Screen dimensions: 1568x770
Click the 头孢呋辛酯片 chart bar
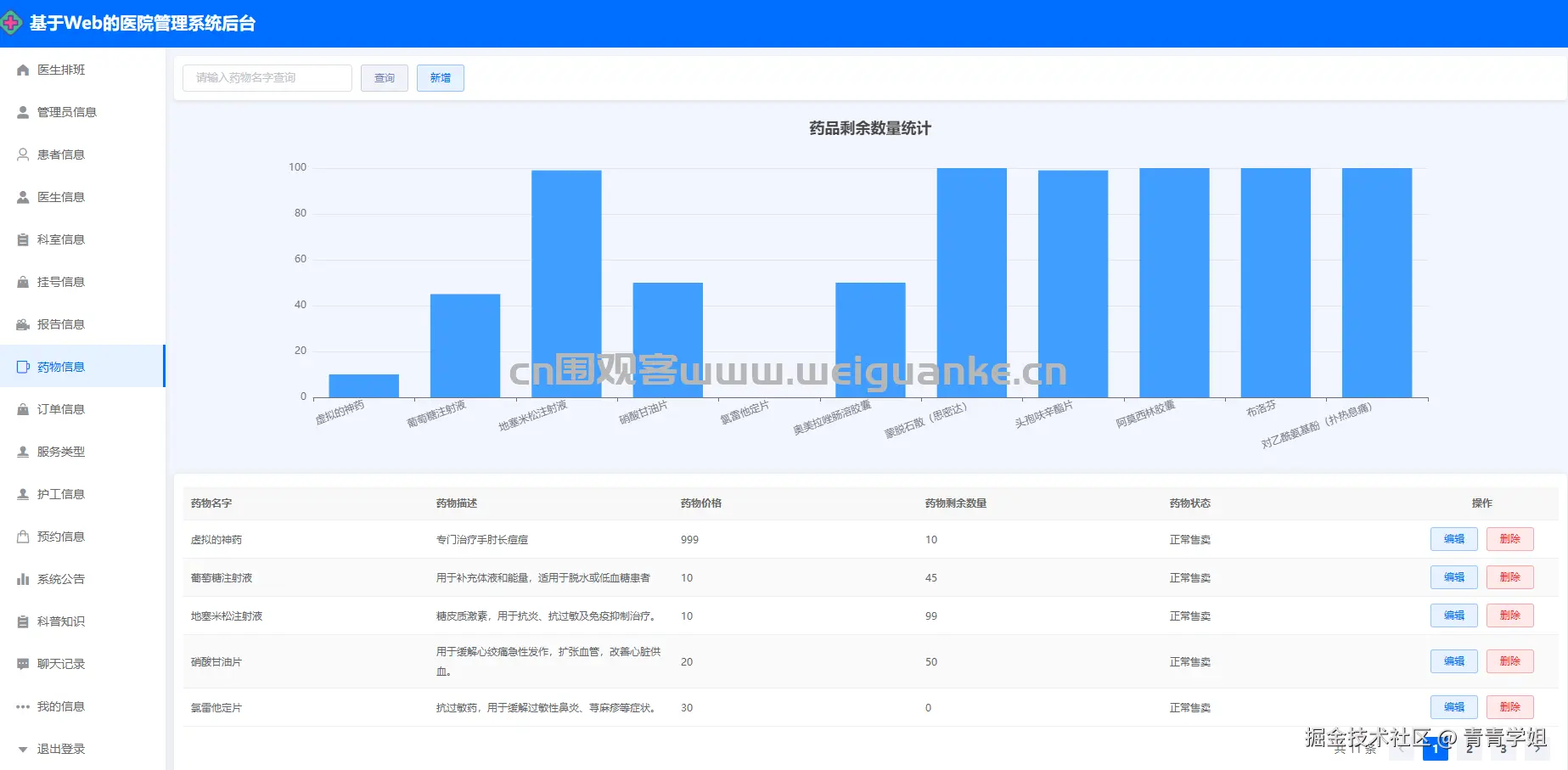click(1073, 284)
